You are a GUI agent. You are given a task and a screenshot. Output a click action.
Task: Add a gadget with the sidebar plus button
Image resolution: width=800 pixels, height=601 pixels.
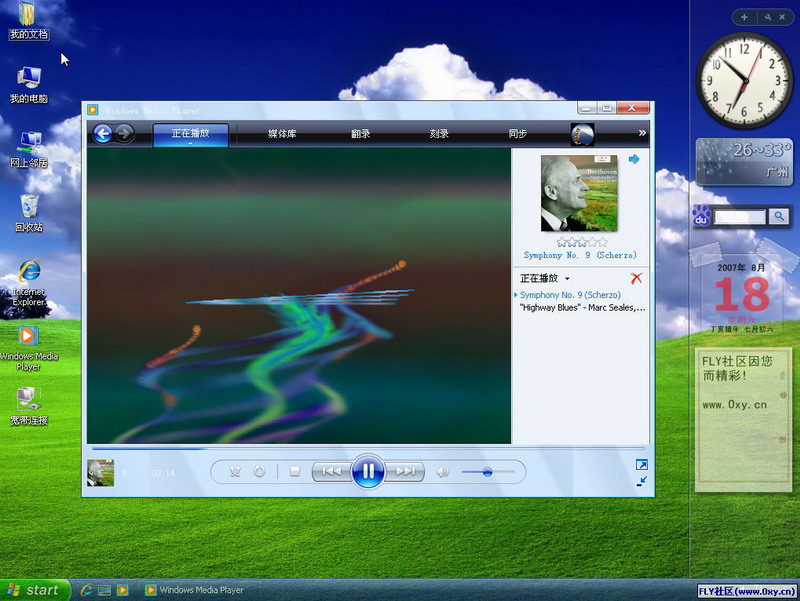coord(744,17)
